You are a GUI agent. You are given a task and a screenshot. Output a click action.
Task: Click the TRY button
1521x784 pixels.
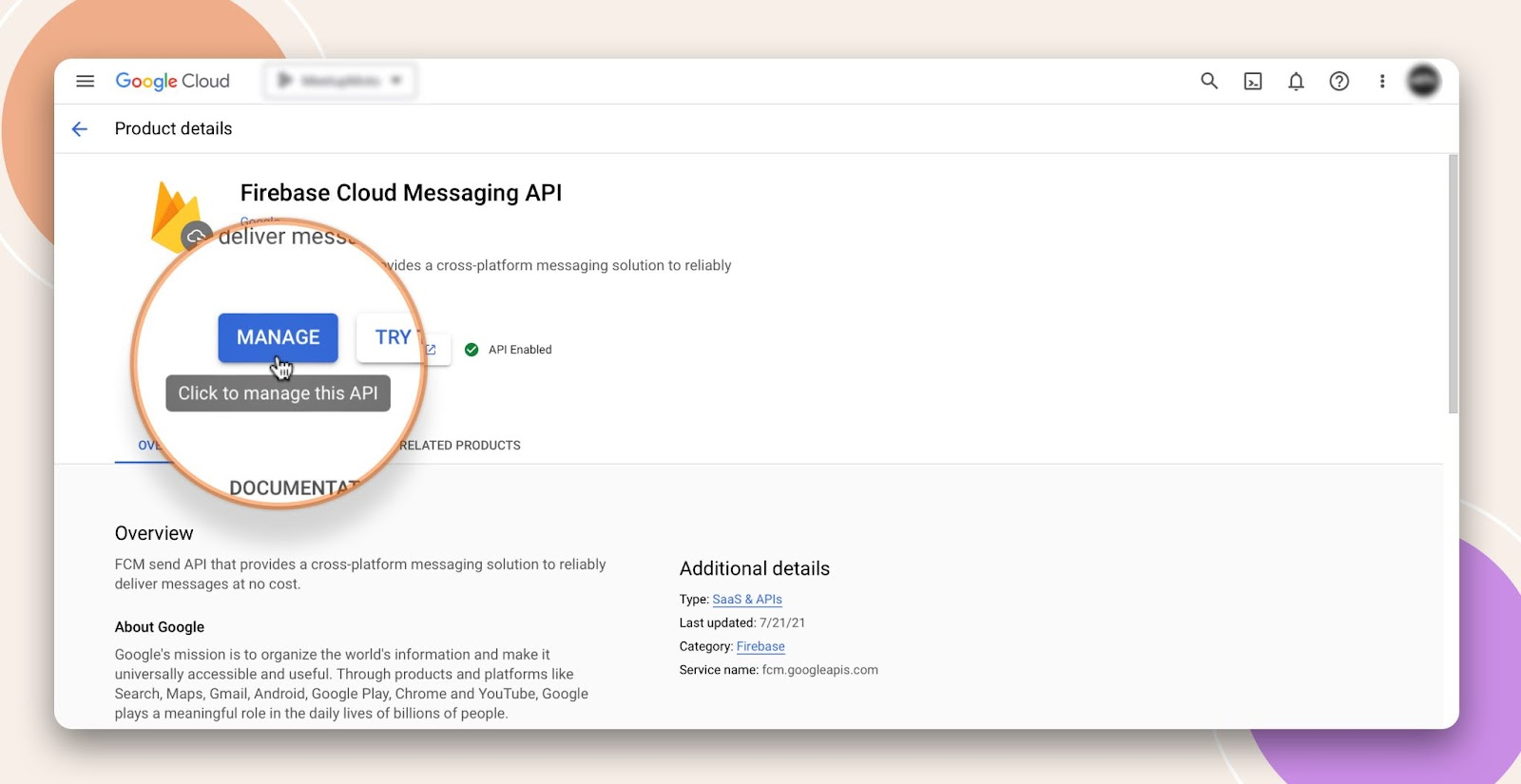pyautogui.click(x=393, y=337)
